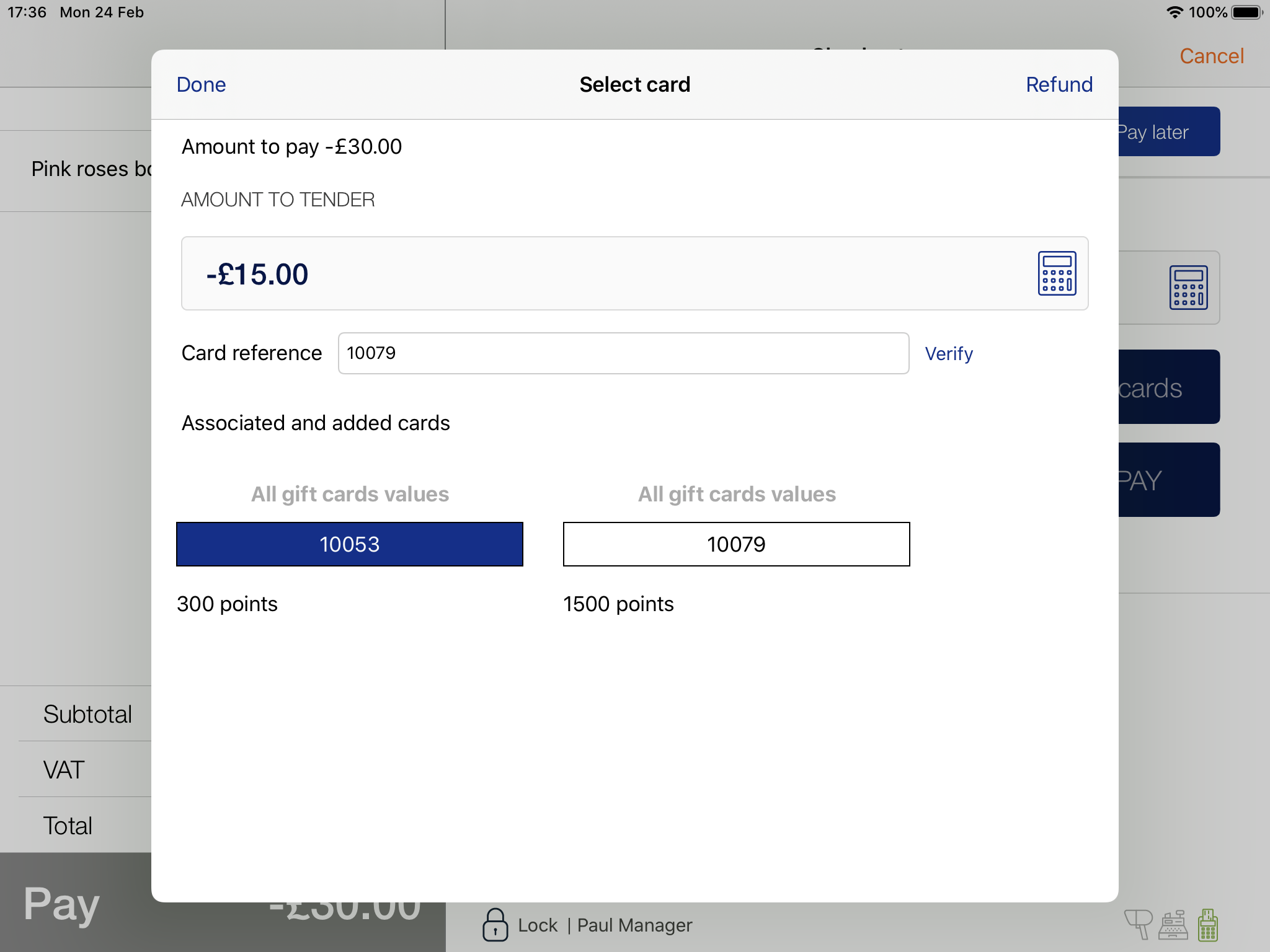
Task: Tap Cancel on the checkout screen
Action: [1211, 56]
